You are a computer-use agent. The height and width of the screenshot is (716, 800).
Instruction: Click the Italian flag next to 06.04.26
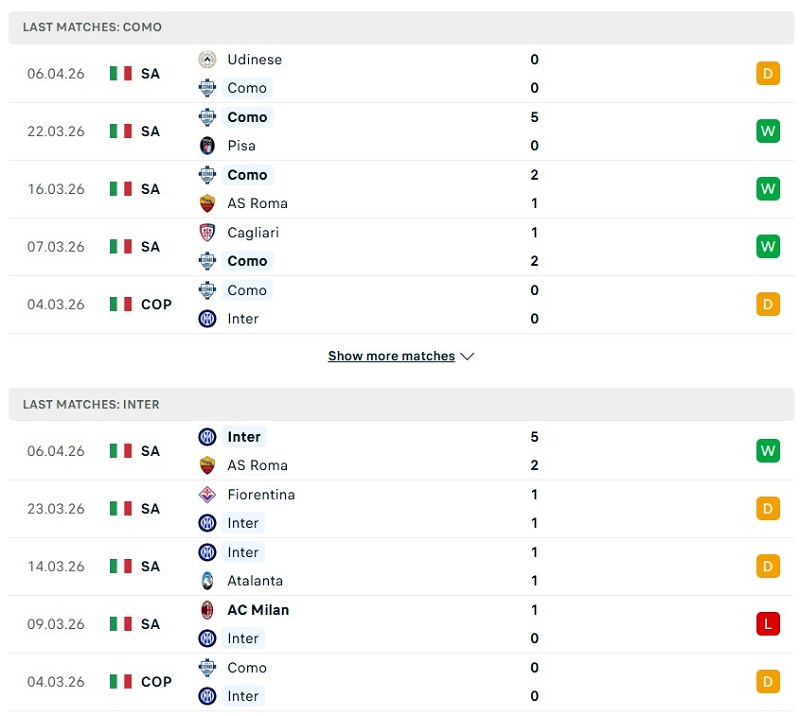(x=121, y=73)
